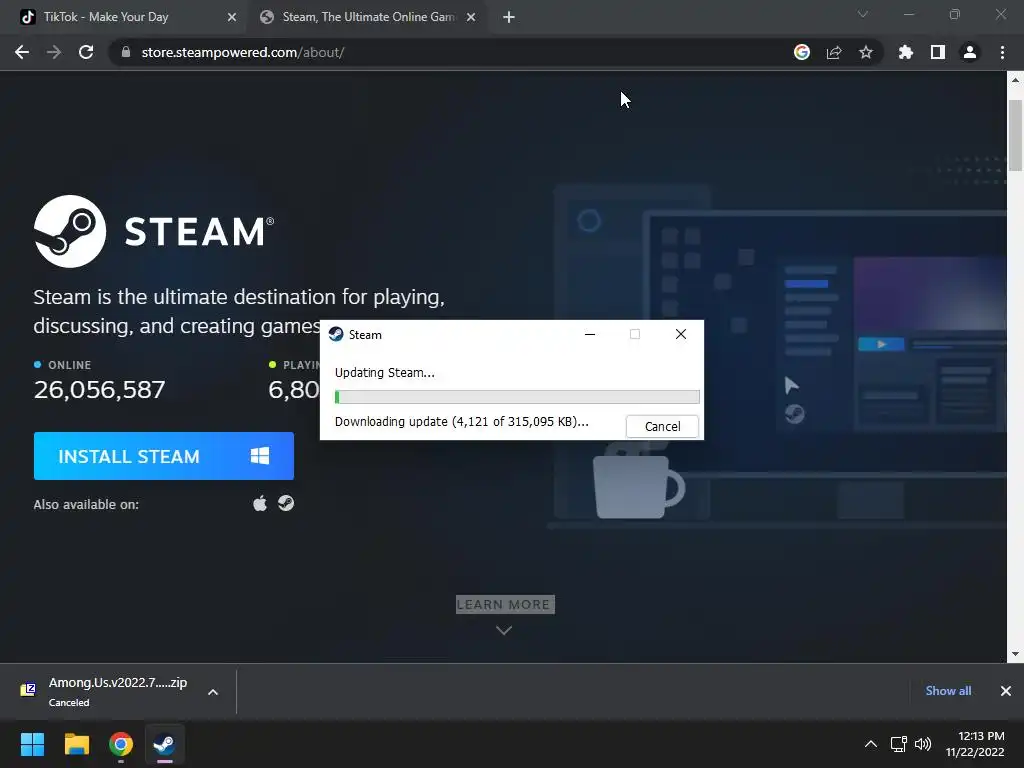Open a new tab with the plus button
1024x768 pixels.
[509, 18]
